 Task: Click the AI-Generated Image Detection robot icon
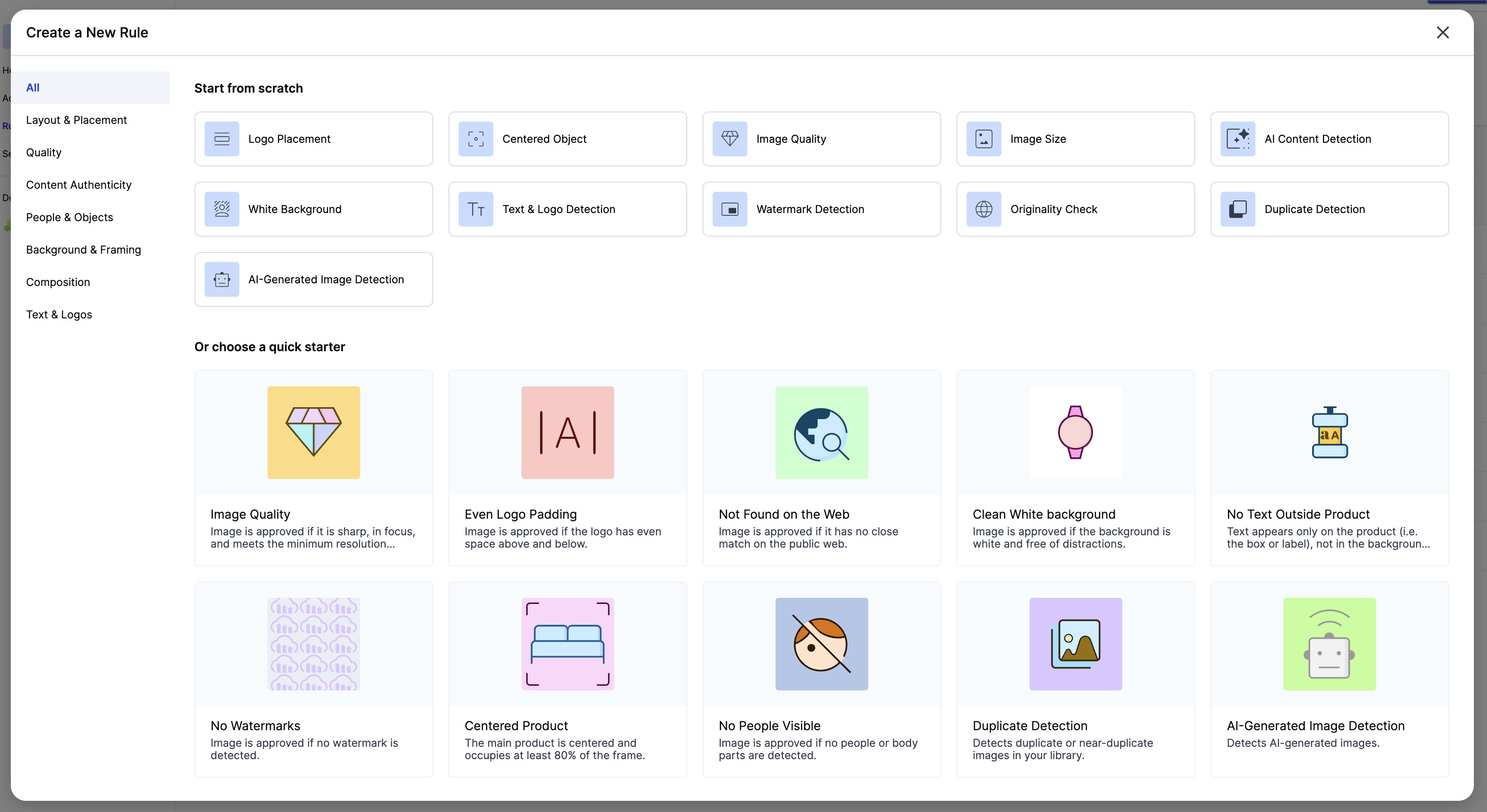(x=222, y=279)
